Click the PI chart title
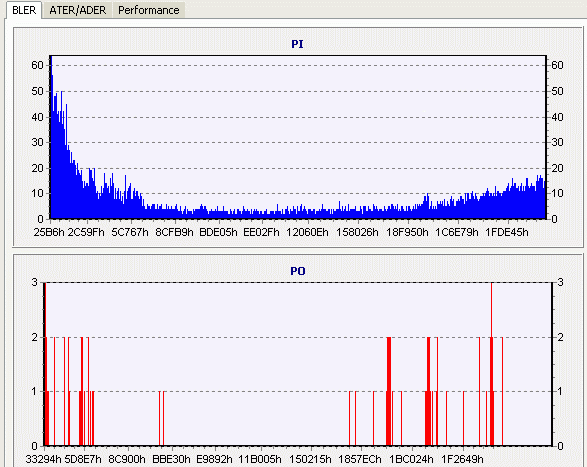The width and height of the screenshot is (587, 467). 297,44
